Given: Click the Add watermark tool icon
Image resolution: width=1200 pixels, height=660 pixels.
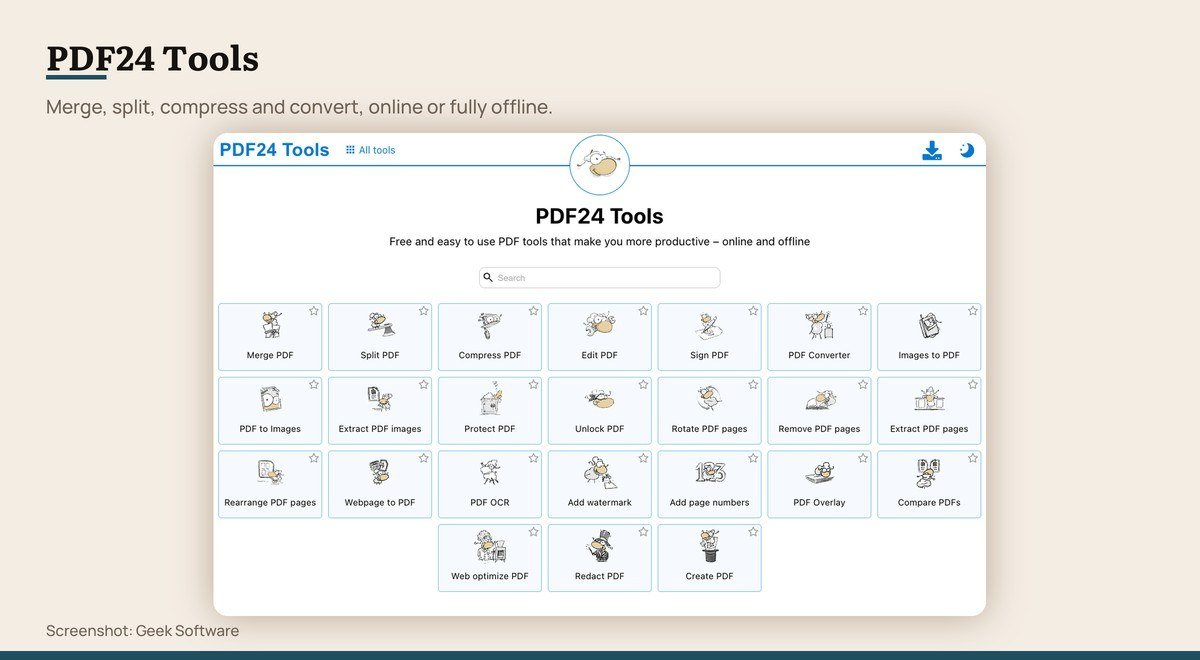Looking at the screenshot, I should pyautogui.click(x=600, y=473).
